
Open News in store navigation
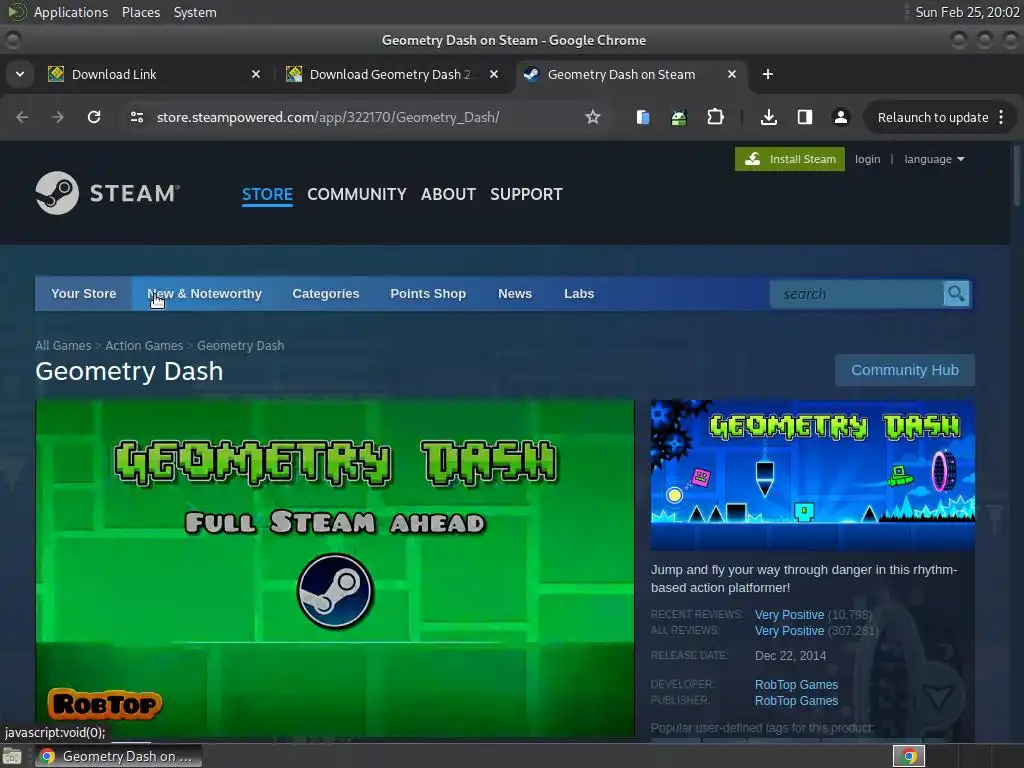(515, 294)
